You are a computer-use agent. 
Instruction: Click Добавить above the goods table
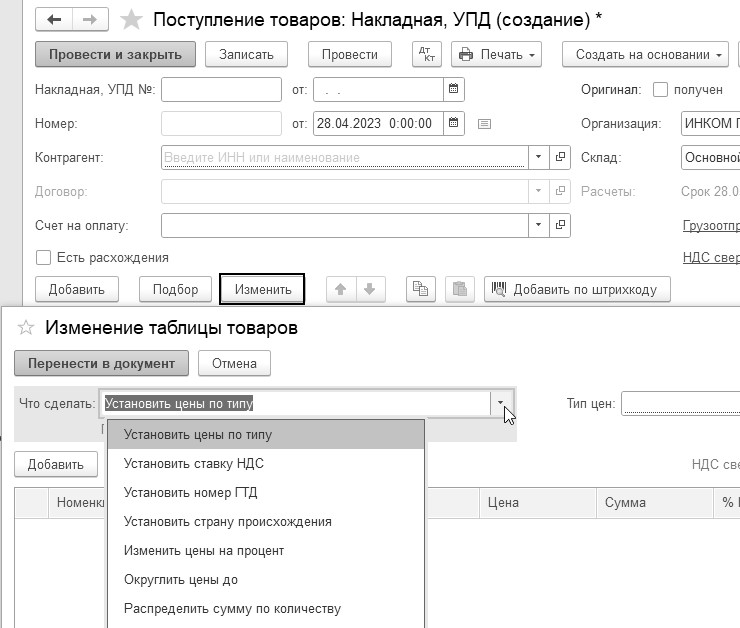click(77, 289)
